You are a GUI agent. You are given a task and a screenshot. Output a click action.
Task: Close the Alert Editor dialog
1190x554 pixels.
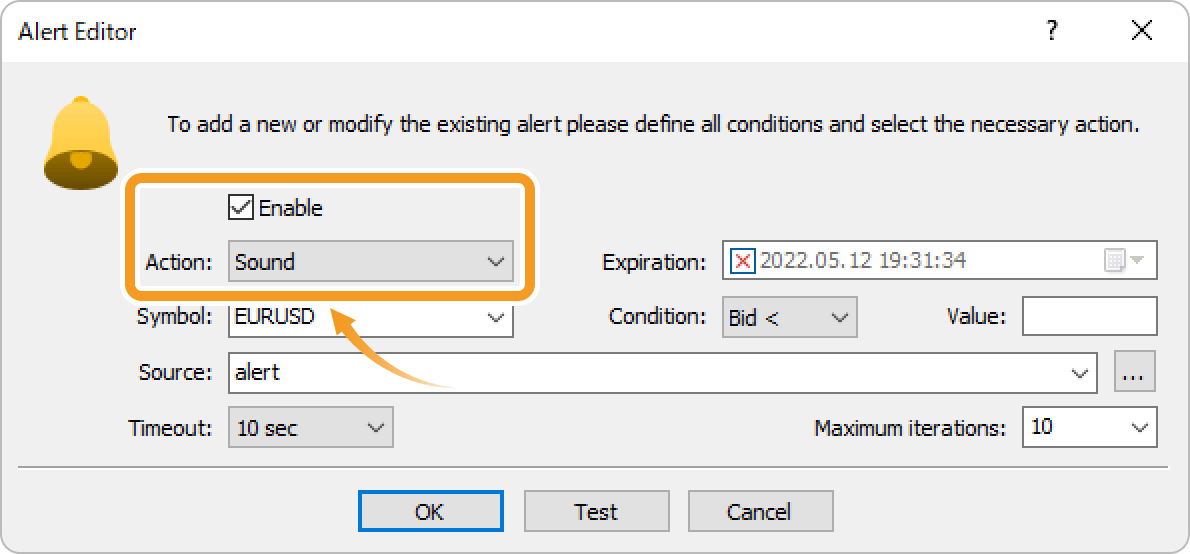pyautogui.click(x=1142, y=31)
